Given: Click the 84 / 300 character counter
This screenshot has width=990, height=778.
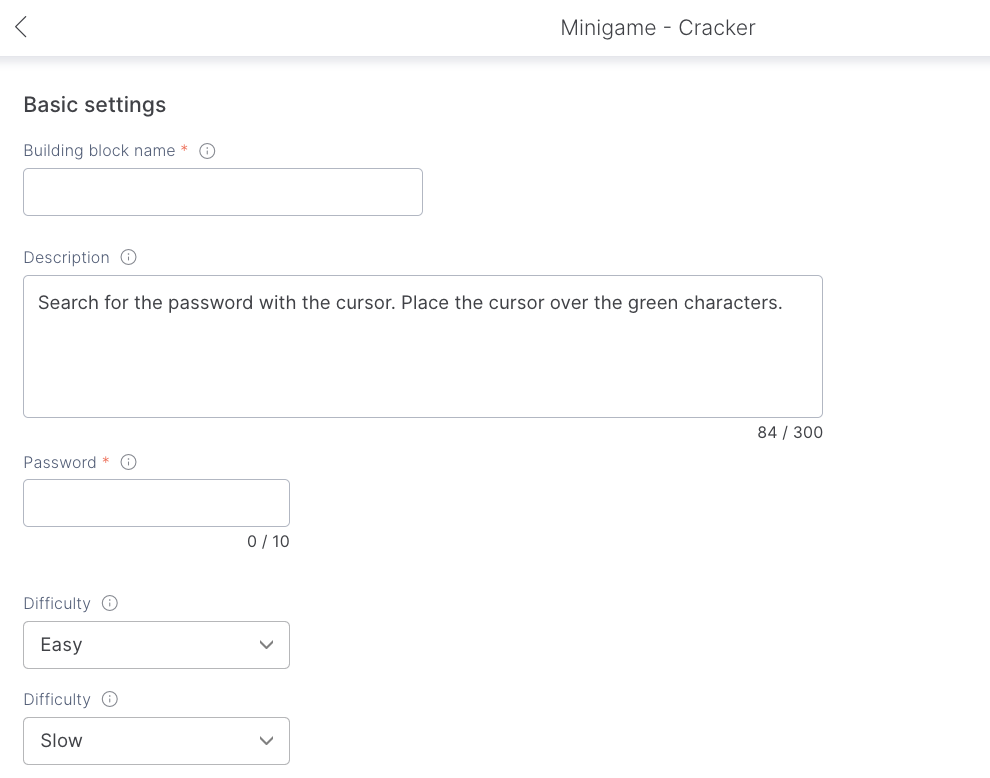Looking at the screenshot, I should [789, 433].
